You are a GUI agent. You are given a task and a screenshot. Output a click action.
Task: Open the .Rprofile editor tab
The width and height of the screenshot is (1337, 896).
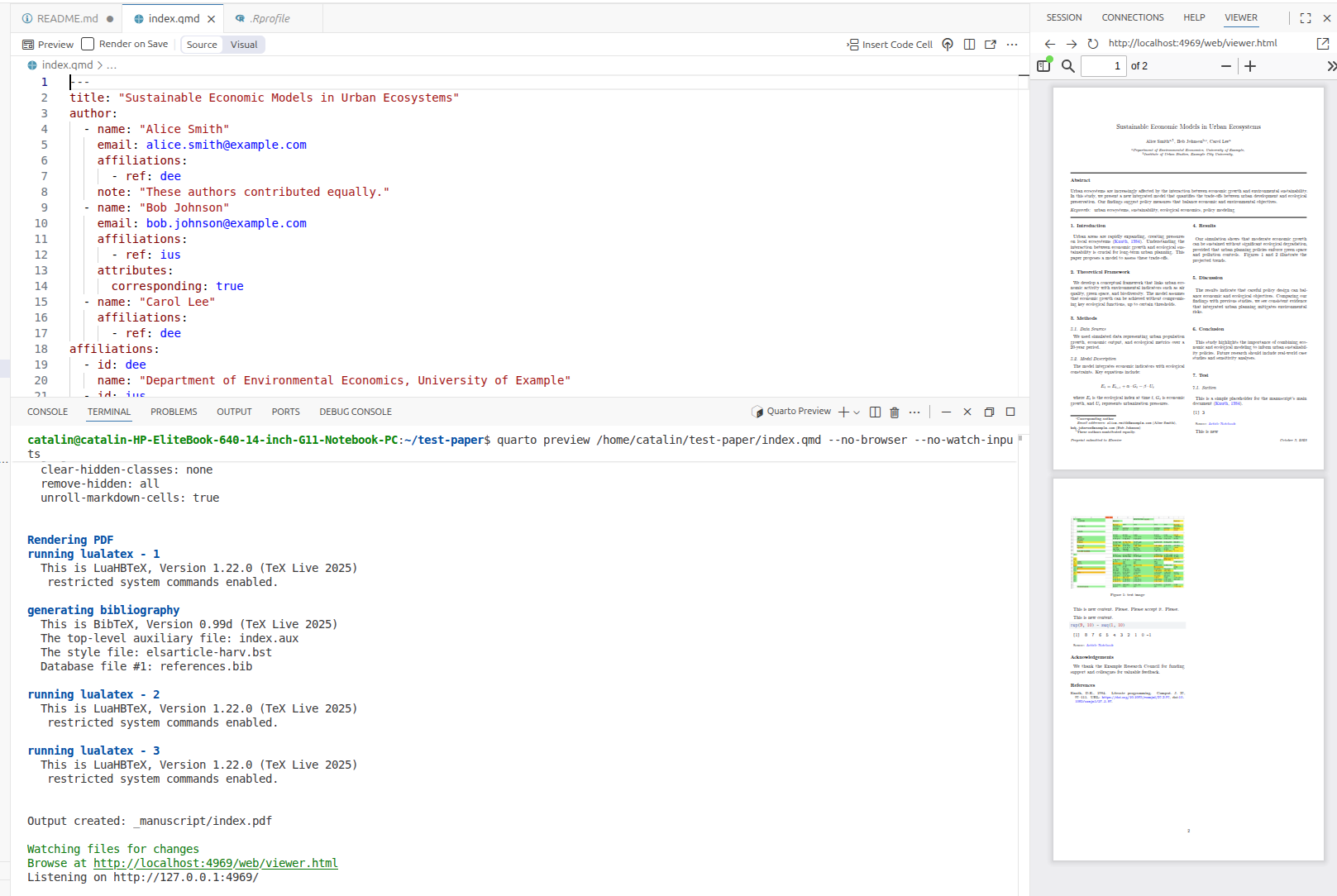click(270, 18)
